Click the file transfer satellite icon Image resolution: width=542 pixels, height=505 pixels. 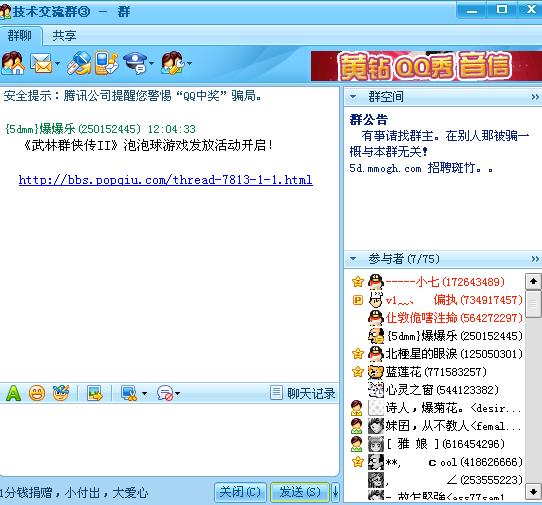click(79, 63)
